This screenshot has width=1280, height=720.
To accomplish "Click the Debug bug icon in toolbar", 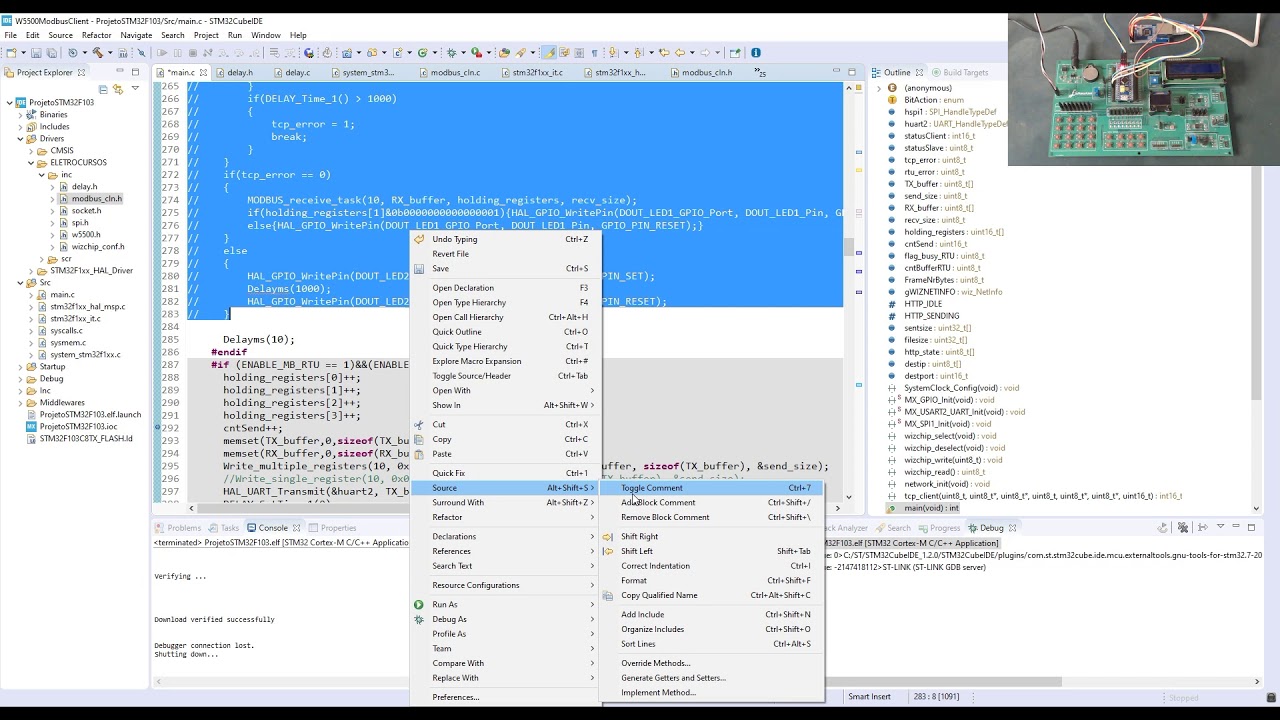I will pos(451,53).
